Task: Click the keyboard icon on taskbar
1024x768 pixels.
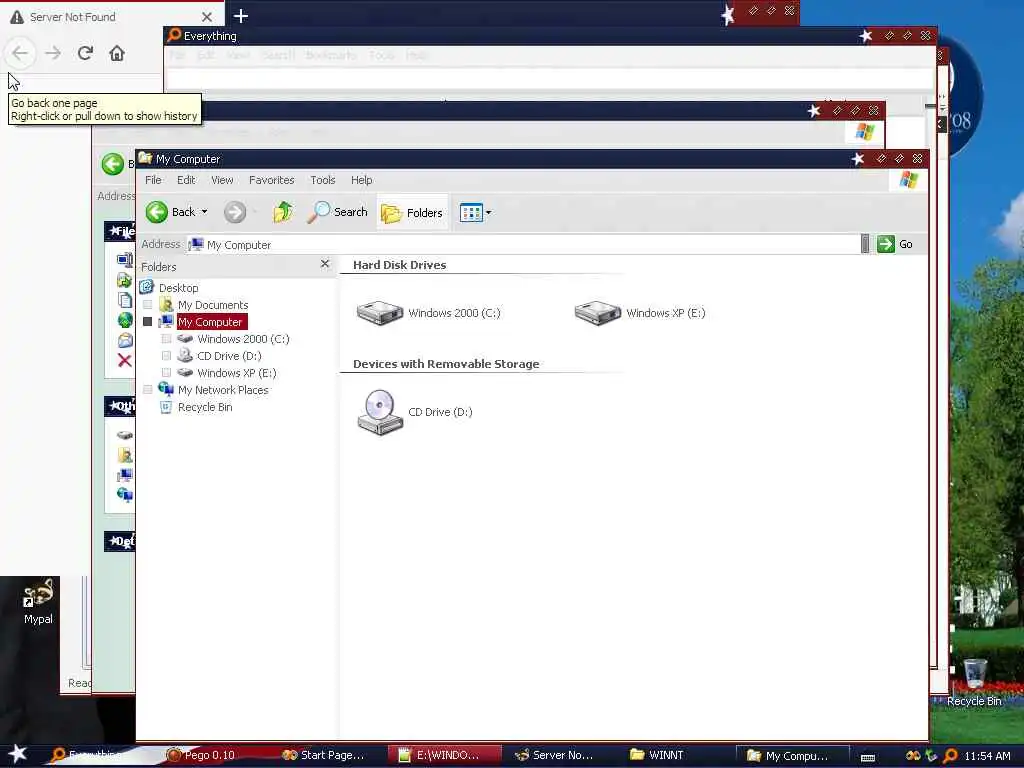Action: 868,758
